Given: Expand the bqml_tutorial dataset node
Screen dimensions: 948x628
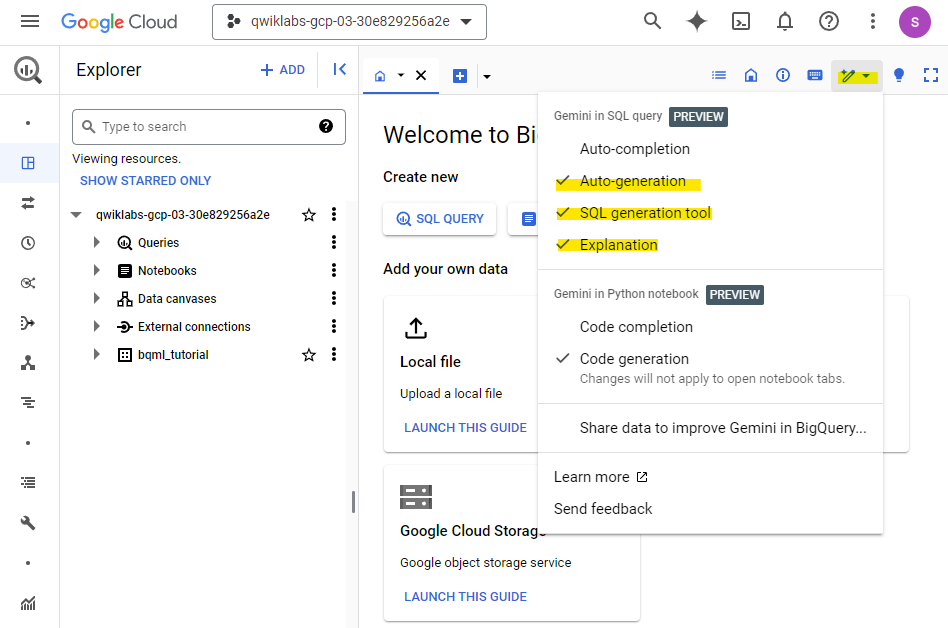Looking at the screenshot, I should pyautogui.click(x=97, y=354).
